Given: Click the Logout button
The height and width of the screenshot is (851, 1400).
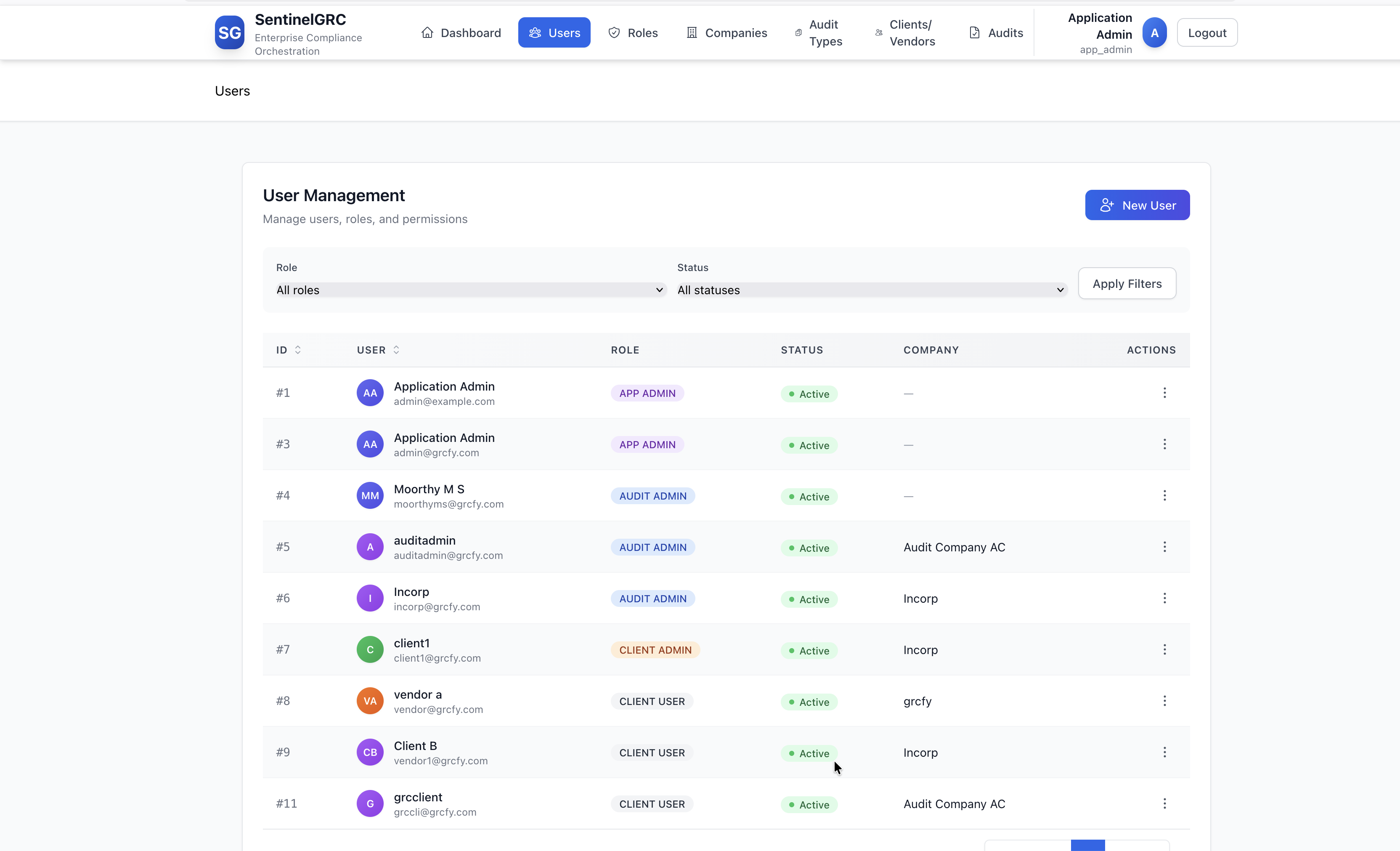Looking at the screenshot, I should click(x=1207, y=32).
